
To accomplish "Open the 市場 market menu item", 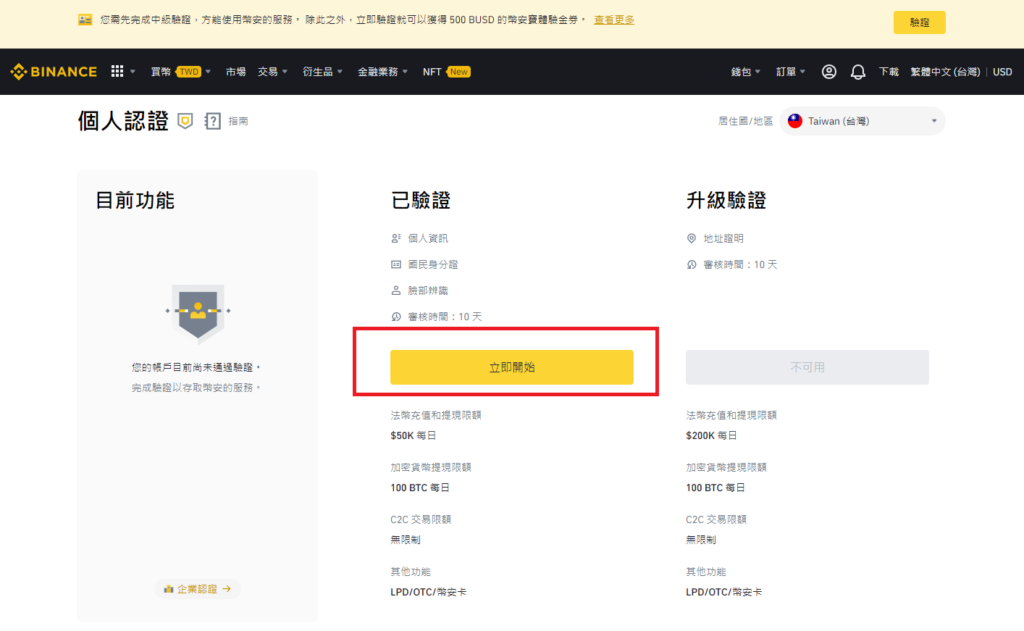I will pyautogui.click(x=236, y=72).
